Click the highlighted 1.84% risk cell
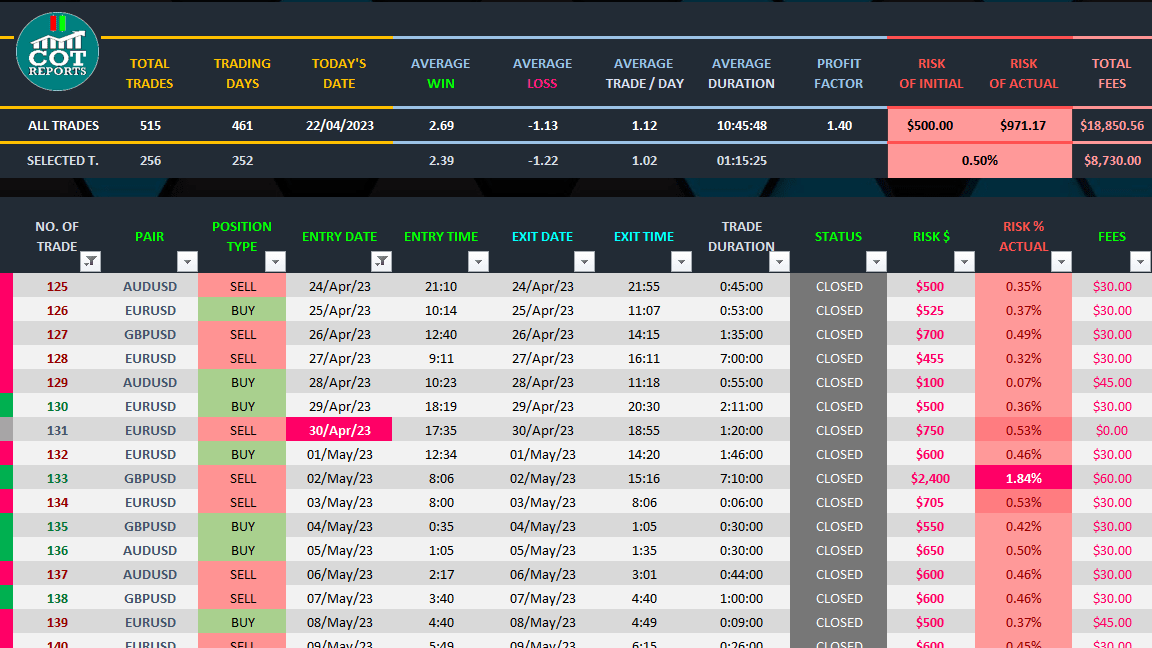Image resolution: width=1152 pixels, height=648 pixels. coord(1023,478)
